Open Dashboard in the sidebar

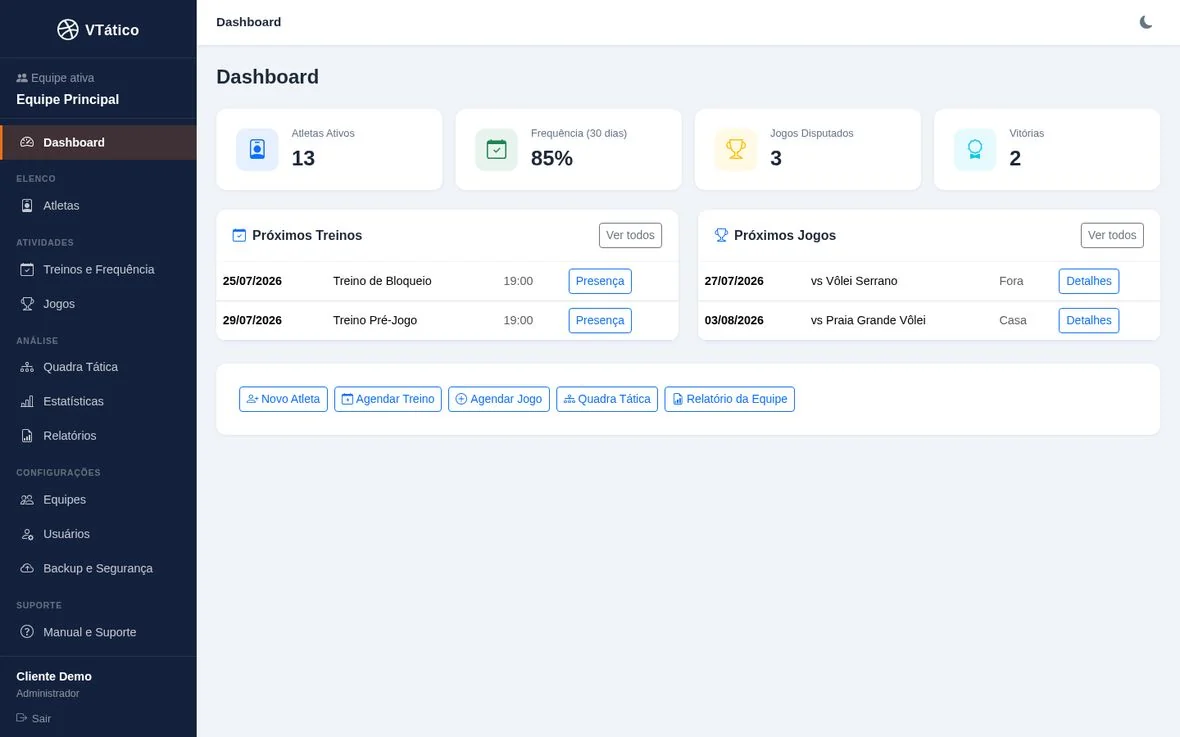tap(99, 142)
